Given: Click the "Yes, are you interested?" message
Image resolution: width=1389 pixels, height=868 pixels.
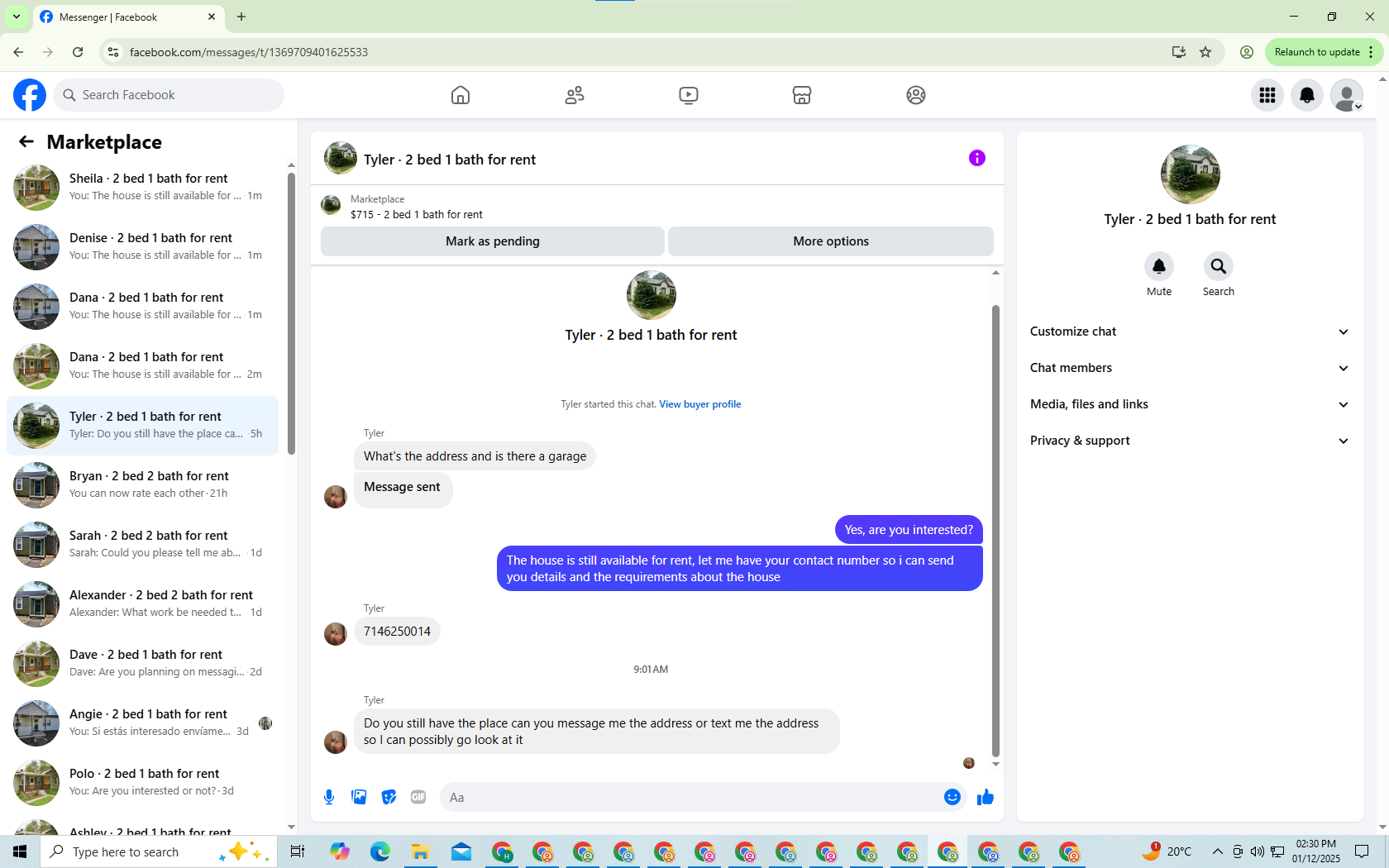Looking at the screenshot, I should tap(909, 530).
